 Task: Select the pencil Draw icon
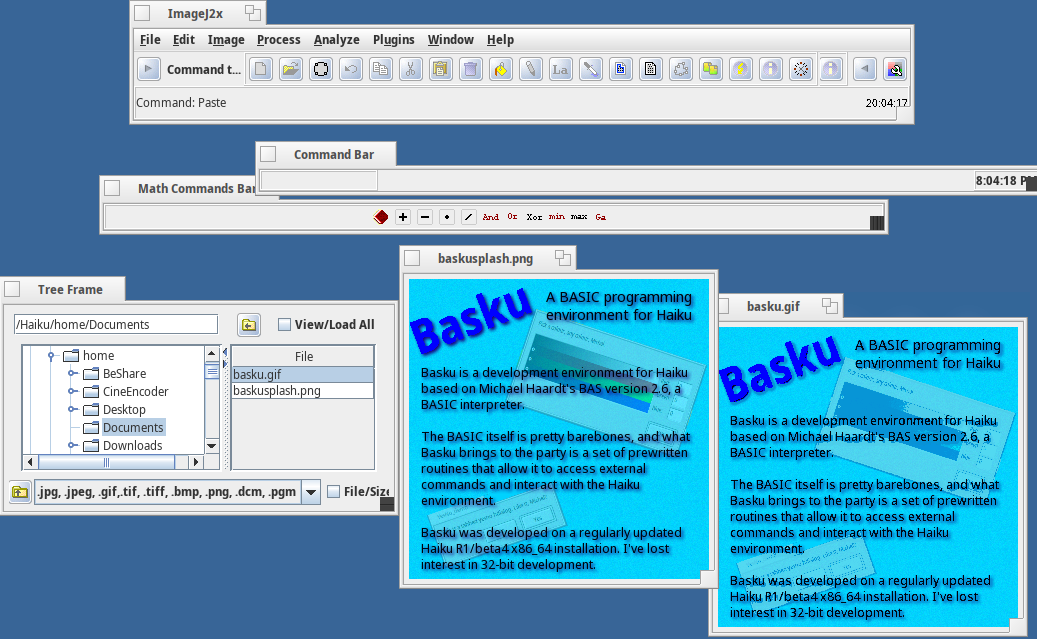(530, 69)
